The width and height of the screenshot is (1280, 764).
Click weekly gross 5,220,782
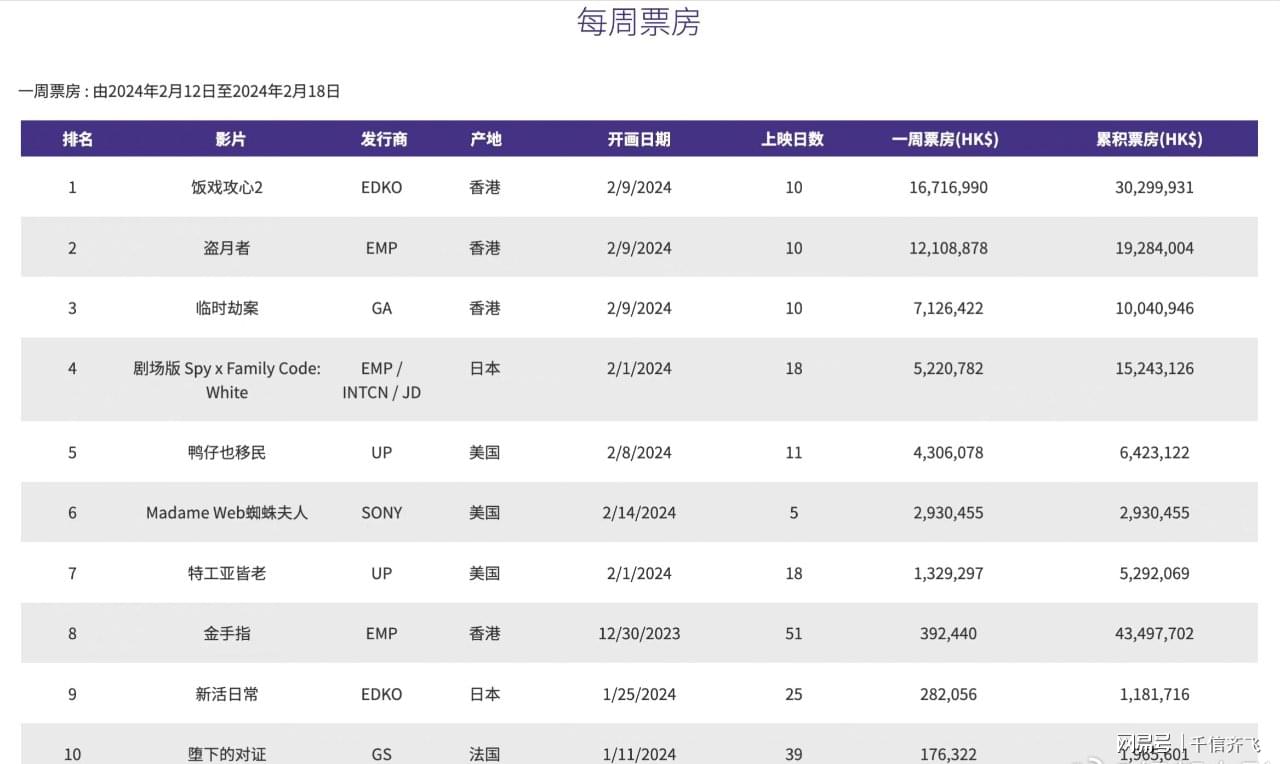[948, 368]
